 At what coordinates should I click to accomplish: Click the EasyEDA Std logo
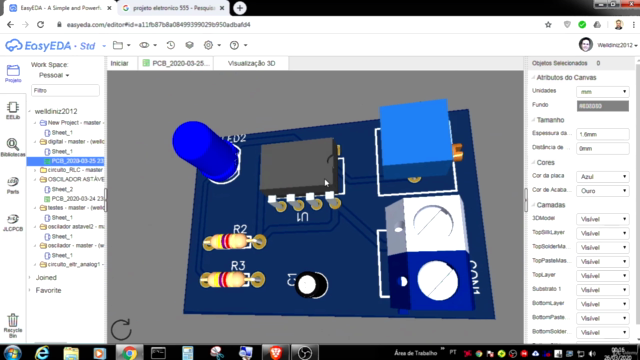click(50, 45)
